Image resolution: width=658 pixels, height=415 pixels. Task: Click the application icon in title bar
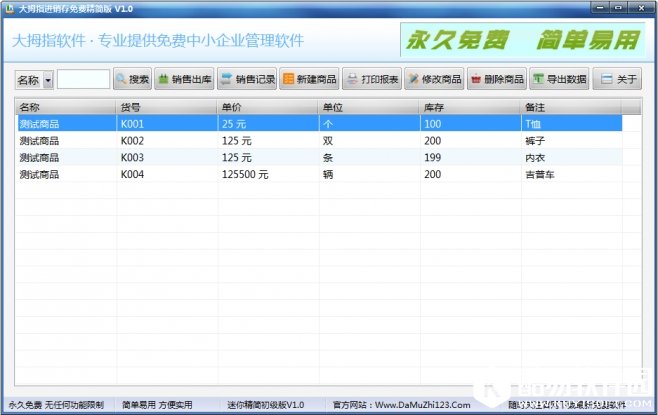(x=9, y=8)
